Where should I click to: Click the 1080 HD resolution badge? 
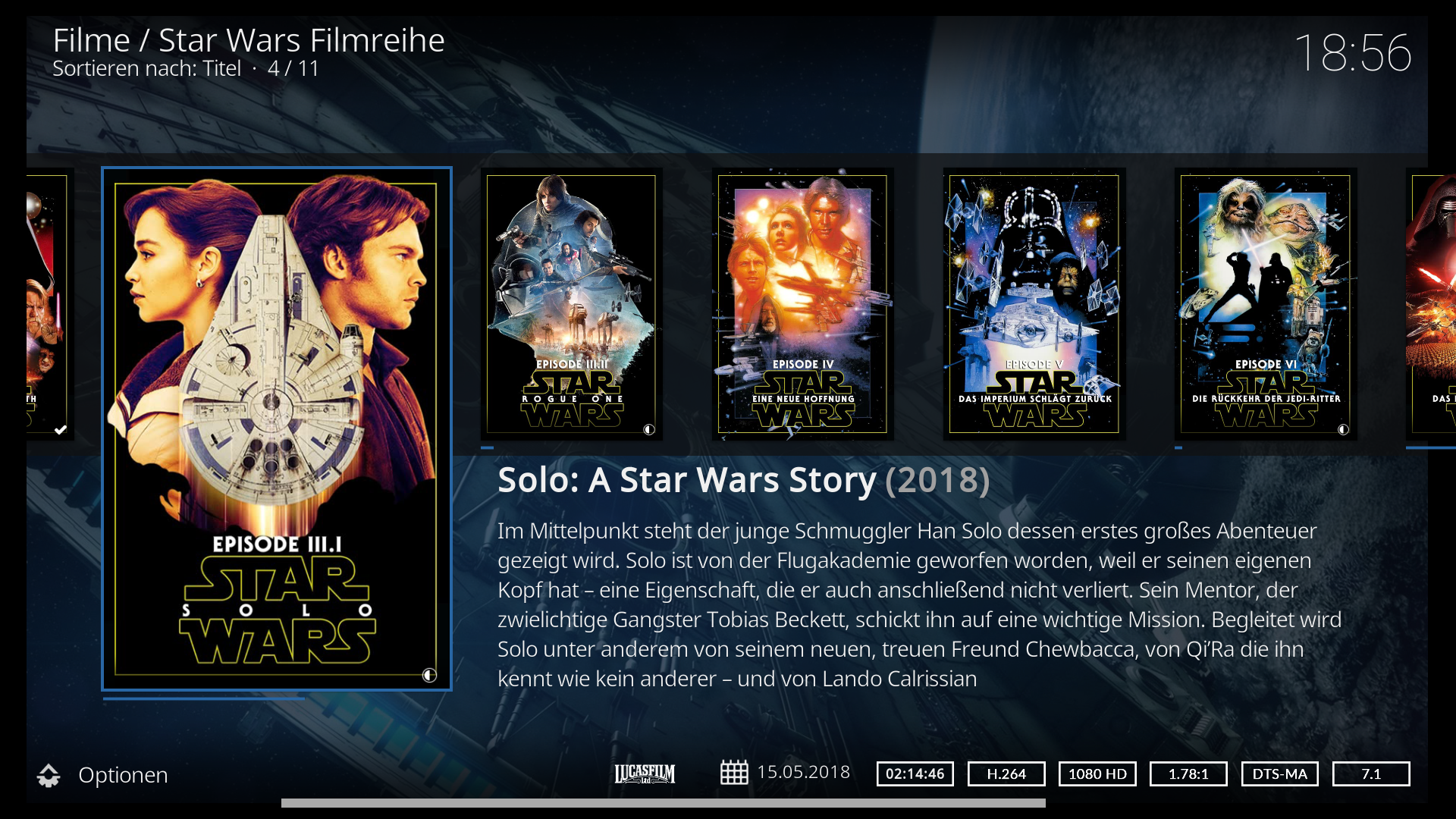click(x=1097, y=773)
